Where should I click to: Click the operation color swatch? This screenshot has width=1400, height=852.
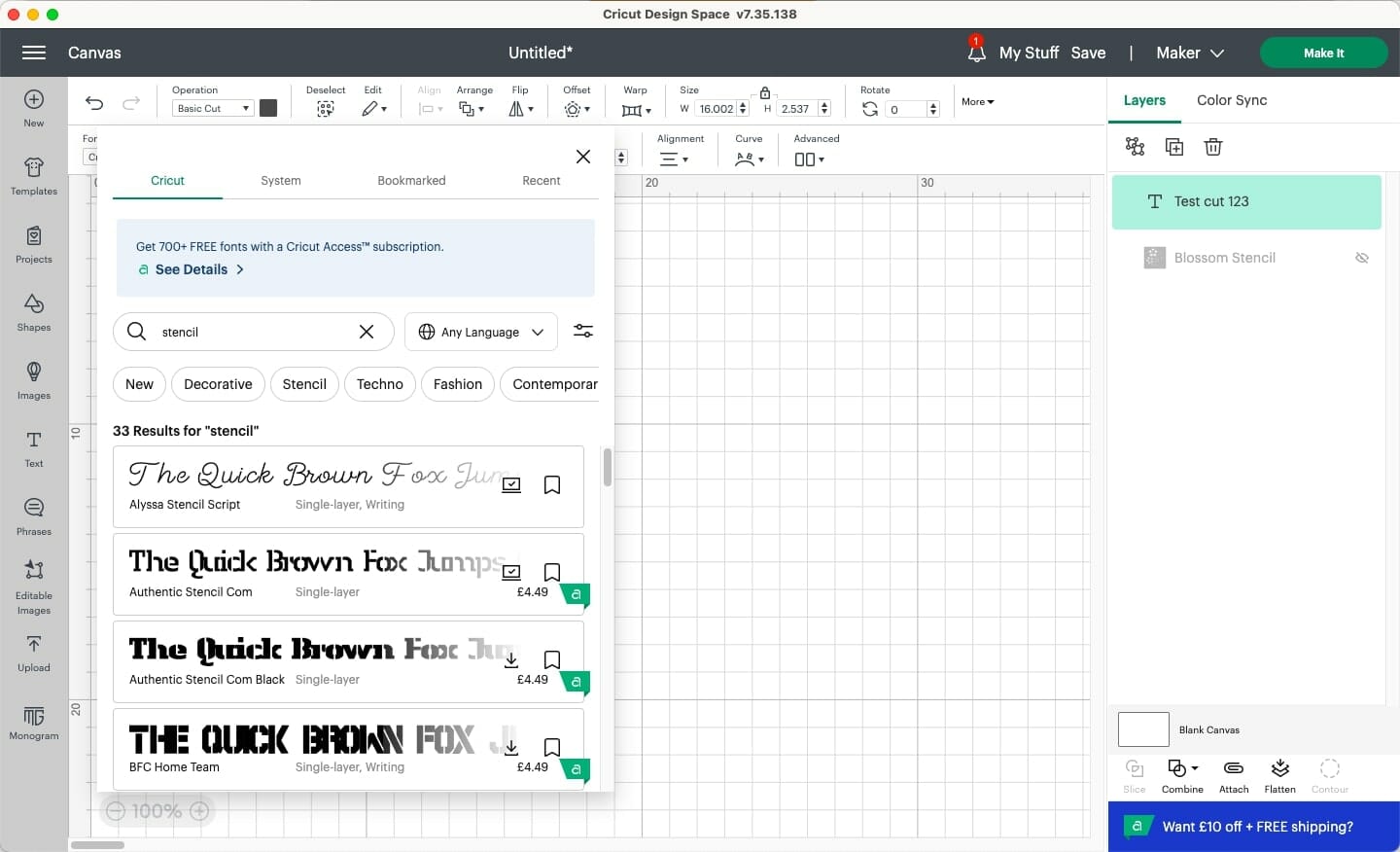point(269,108)
